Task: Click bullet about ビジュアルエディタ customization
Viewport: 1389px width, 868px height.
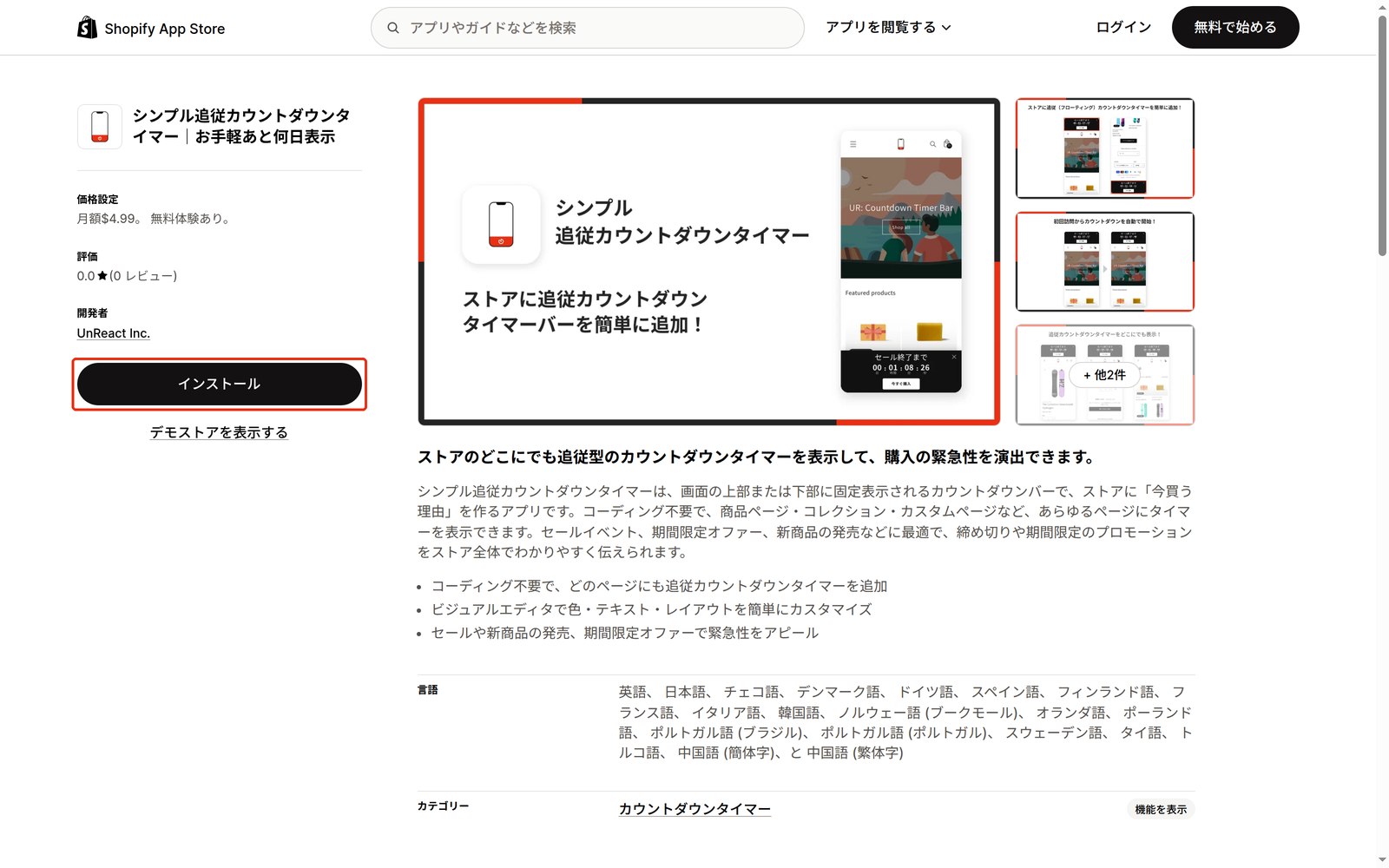Action: pos(651,609)
